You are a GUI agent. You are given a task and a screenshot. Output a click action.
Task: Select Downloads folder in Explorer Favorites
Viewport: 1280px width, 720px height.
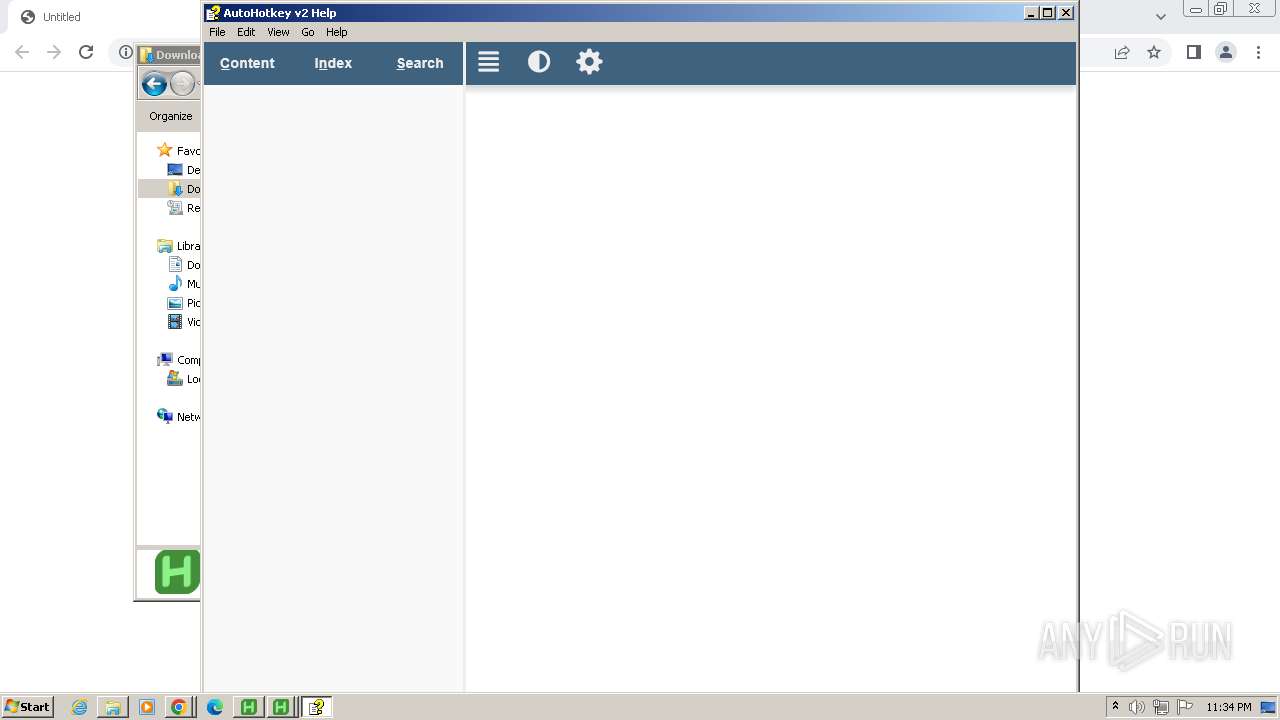[176, 189]
